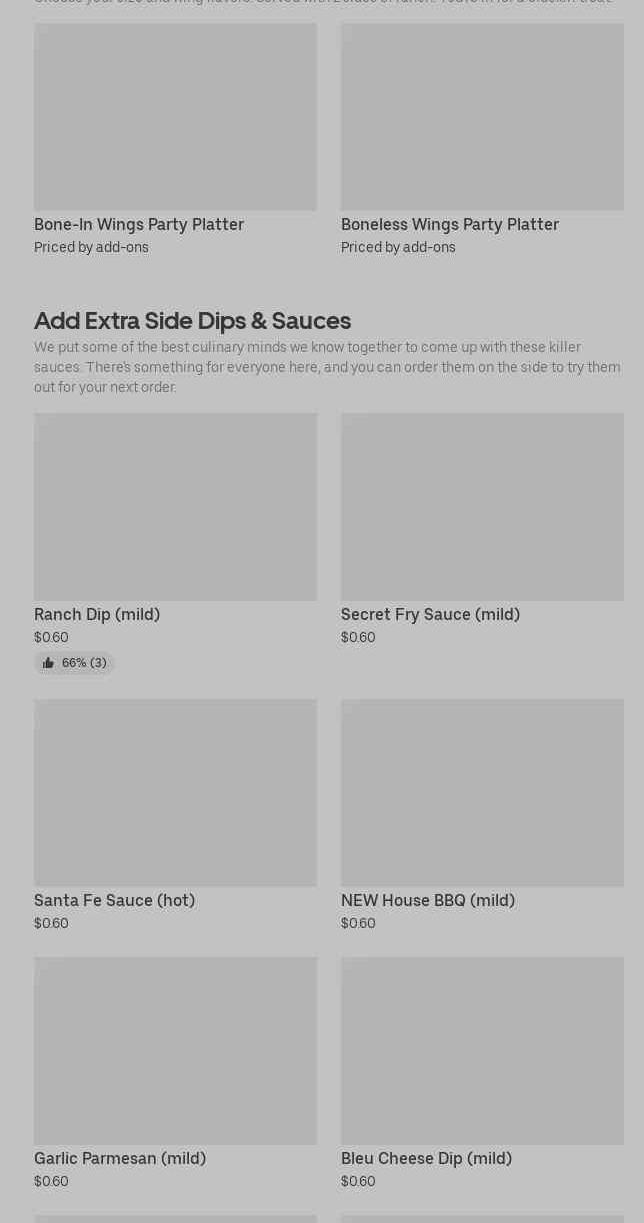Select the Secret Fry Sauce photo
This screenshot has width=644, height=1223.
coord(482,507)
